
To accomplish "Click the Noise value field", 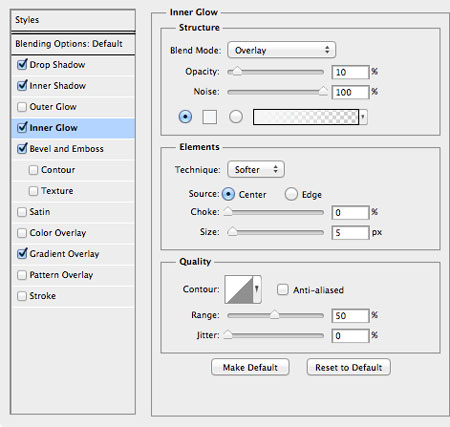I will (351, 92).
